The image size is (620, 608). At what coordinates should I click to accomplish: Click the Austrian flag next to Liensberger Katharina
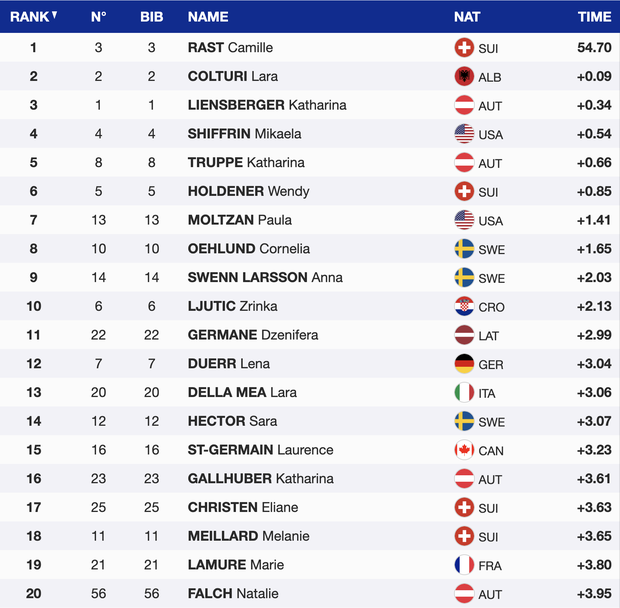click(x=464, y=105)
